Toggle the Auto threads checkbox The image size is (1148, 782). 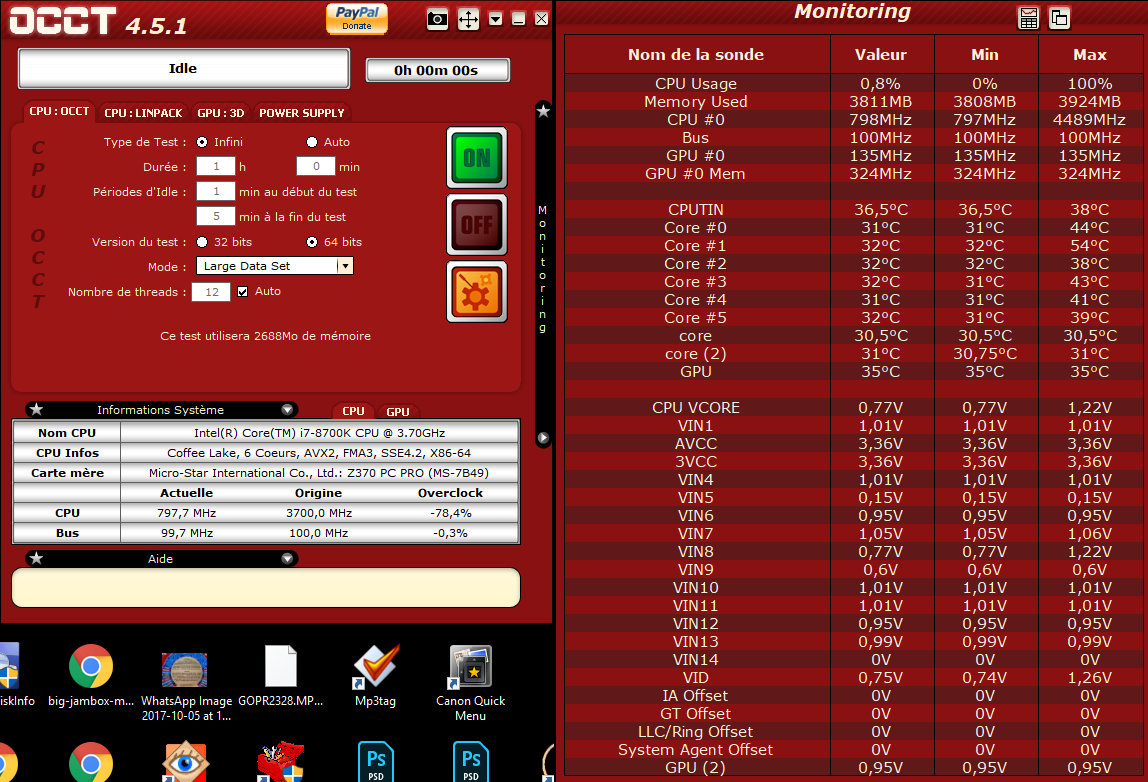(x=242, y=291)
